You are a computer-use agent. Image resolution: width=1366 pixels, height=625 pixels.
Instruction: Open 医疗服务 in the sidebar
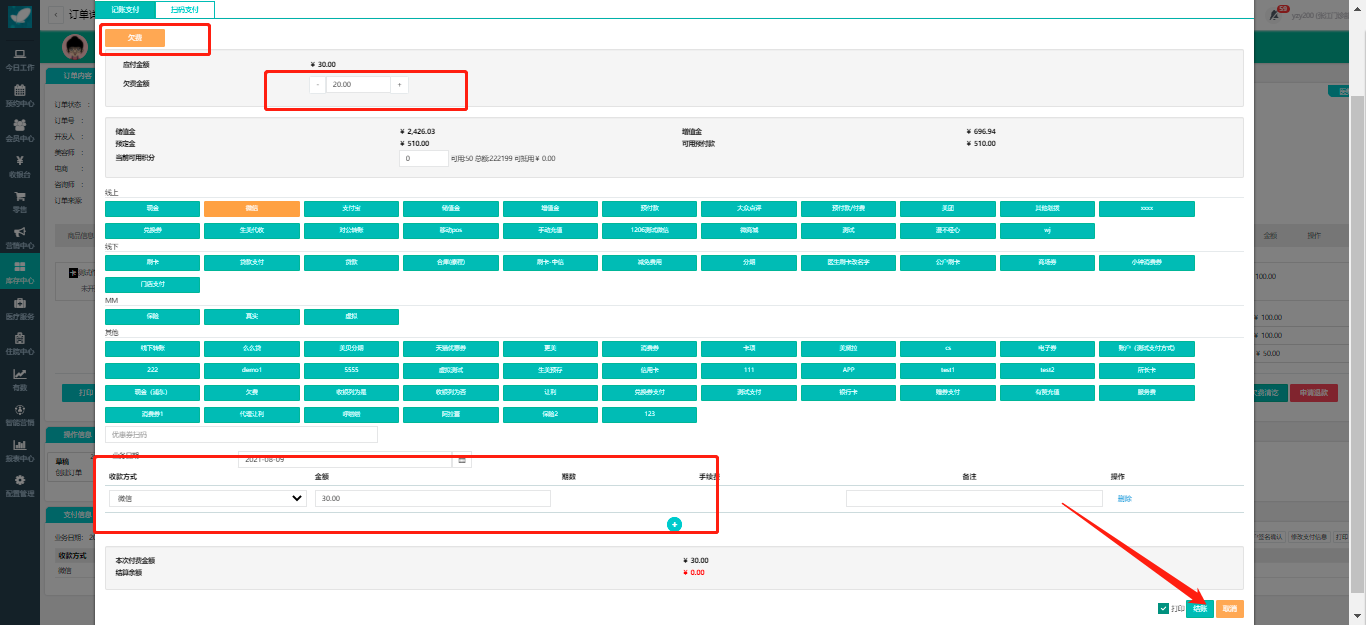pyautogui.click(x=20, y=308)
